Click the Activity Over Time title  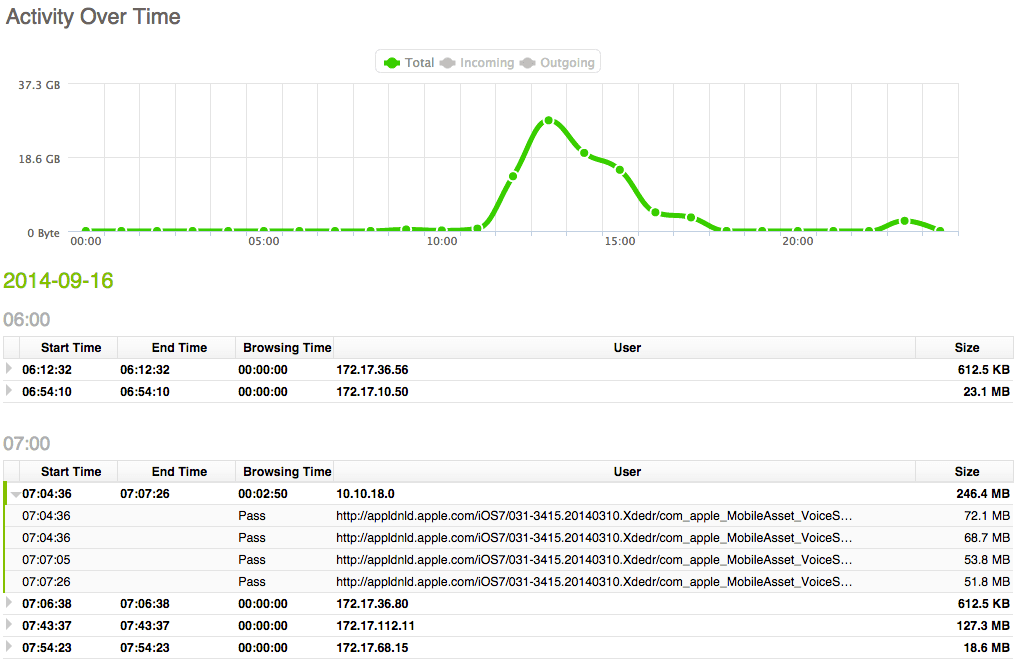(93, 16)
